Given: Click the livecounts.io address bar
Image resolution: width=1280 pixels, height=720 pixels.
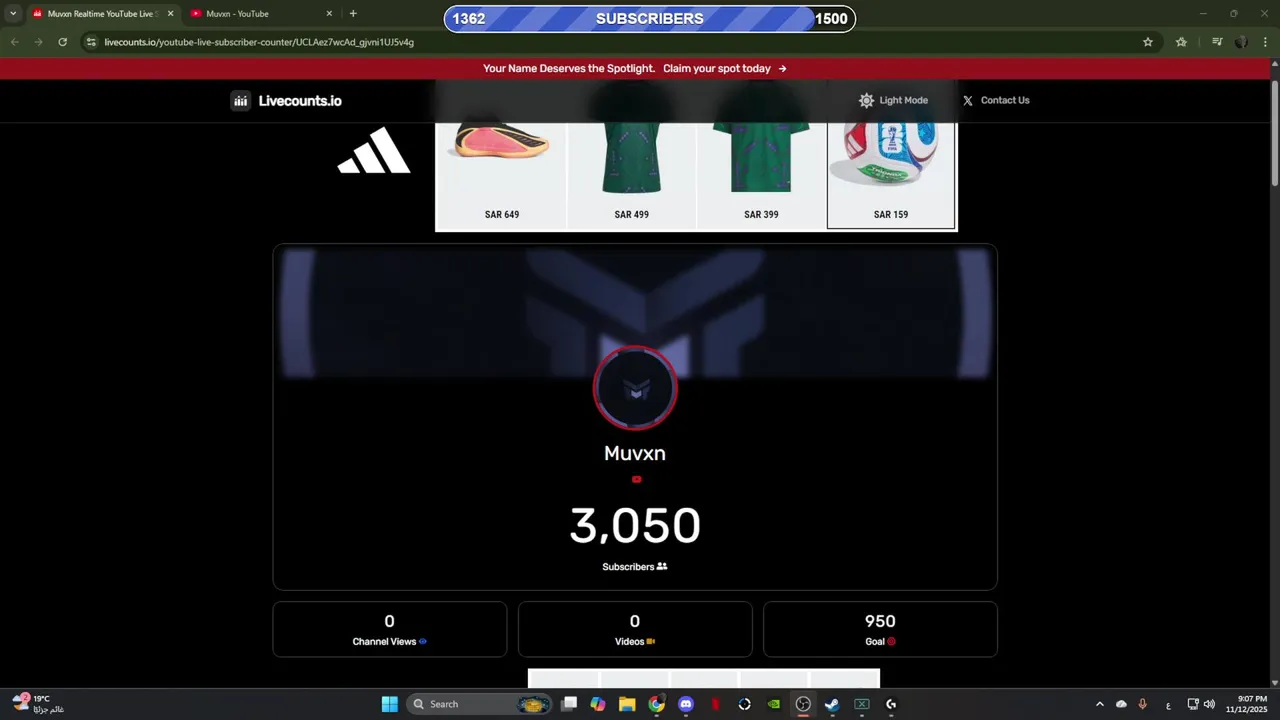Looking at the screenshot, I should point(620,42).
